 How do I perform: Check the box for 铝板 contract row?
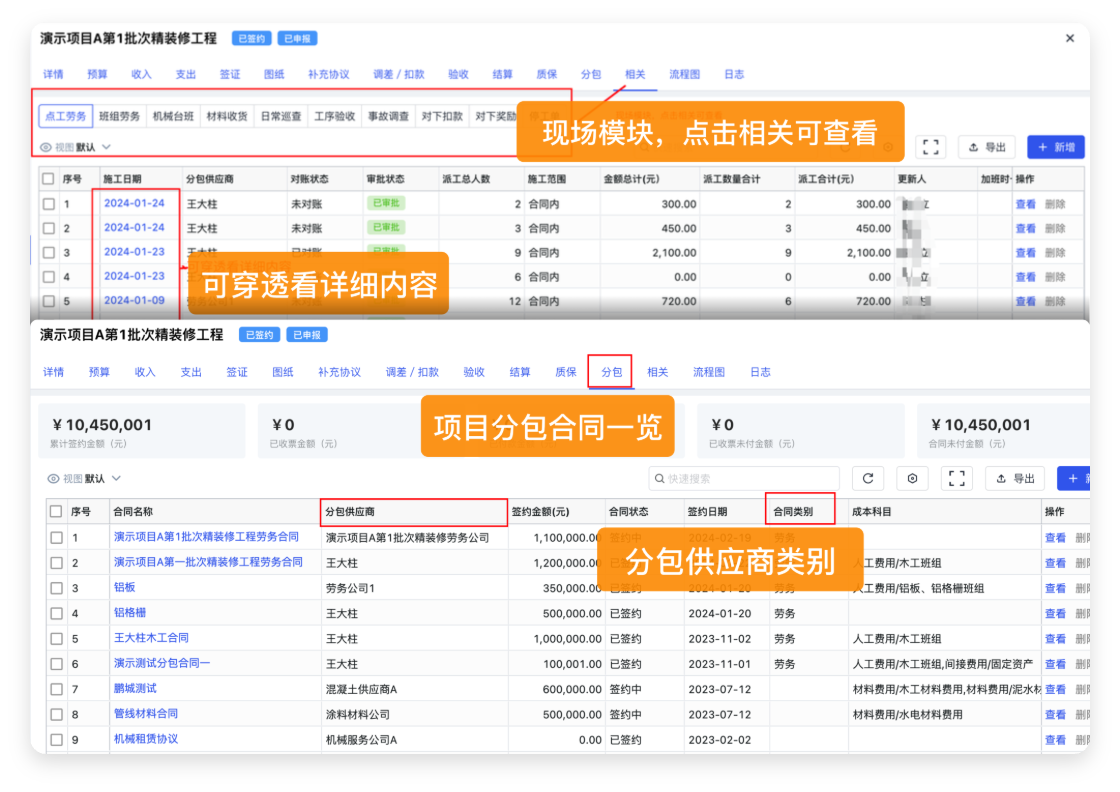coord(56,588)
